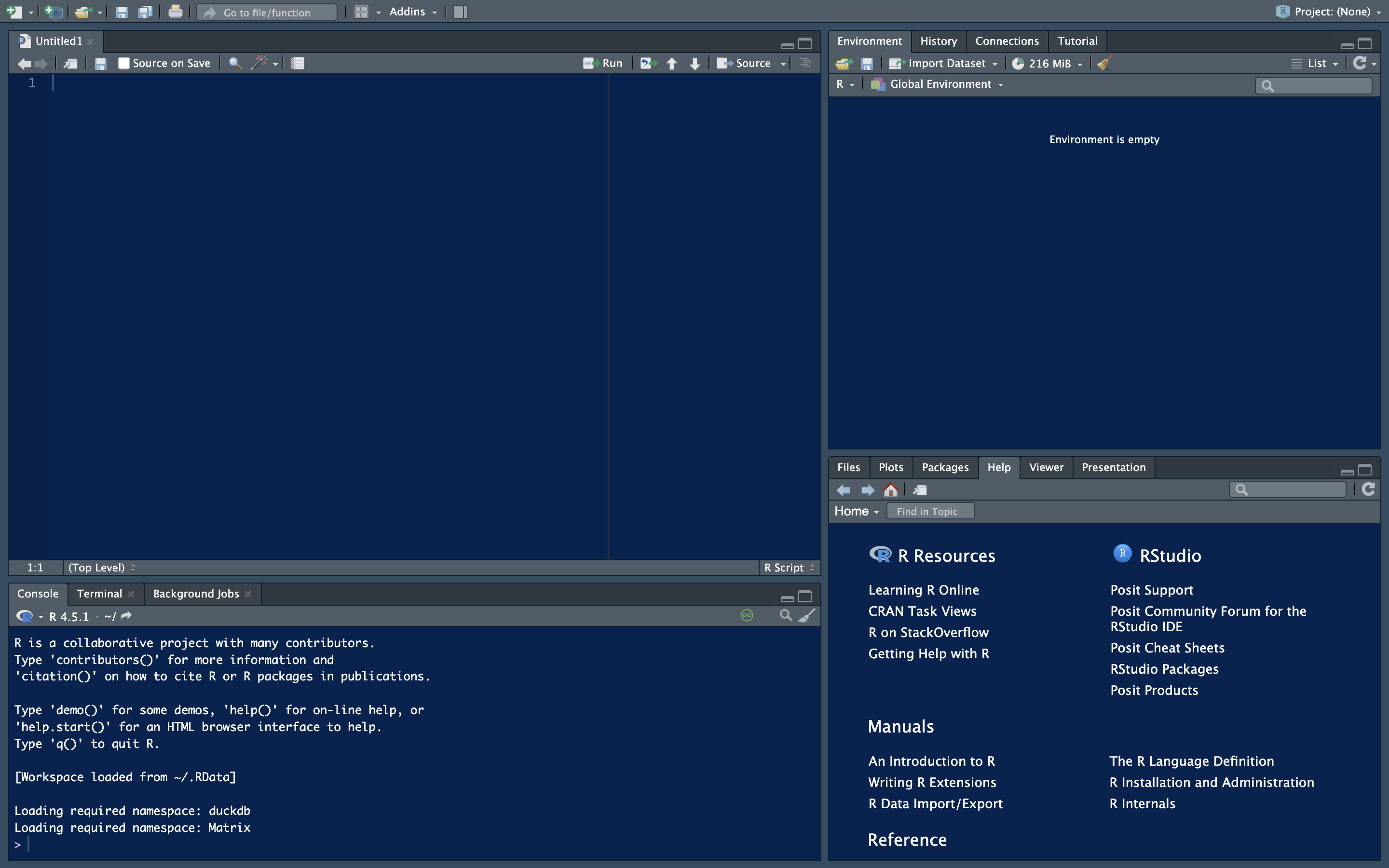Switch to the History tab
This screenshot has height=868, width=1389.
[x=938, y=41]
